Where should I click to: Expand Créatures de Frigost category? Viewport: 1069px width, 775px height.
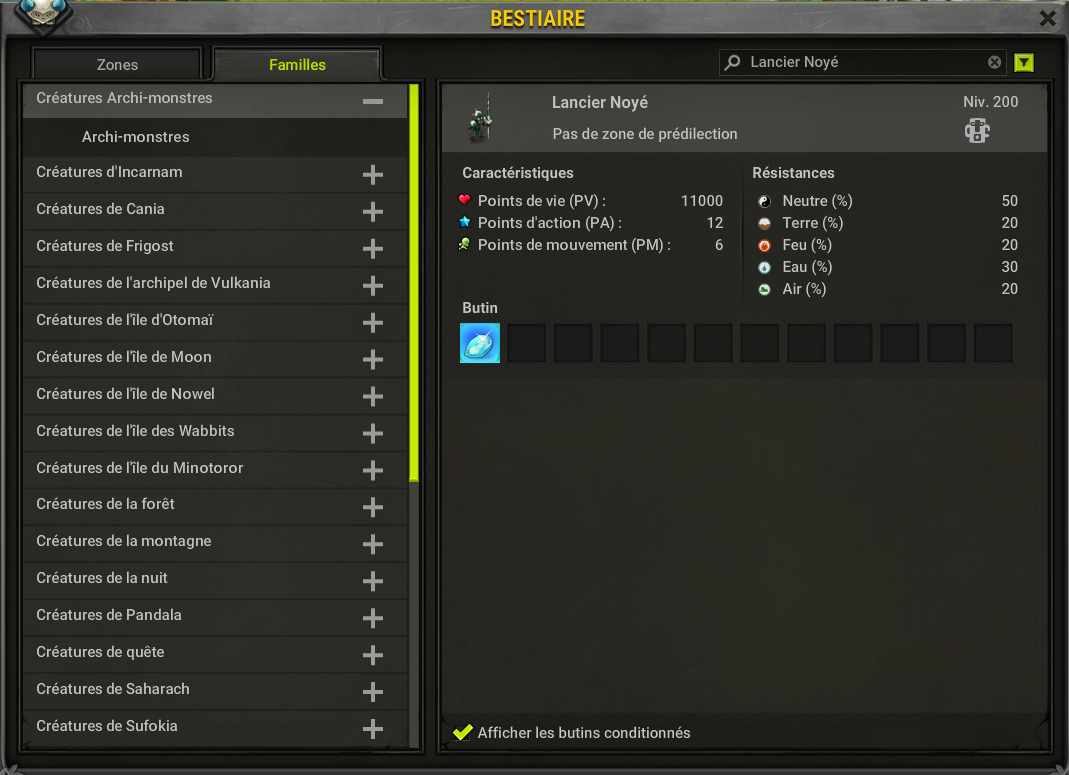pos(372,249)
